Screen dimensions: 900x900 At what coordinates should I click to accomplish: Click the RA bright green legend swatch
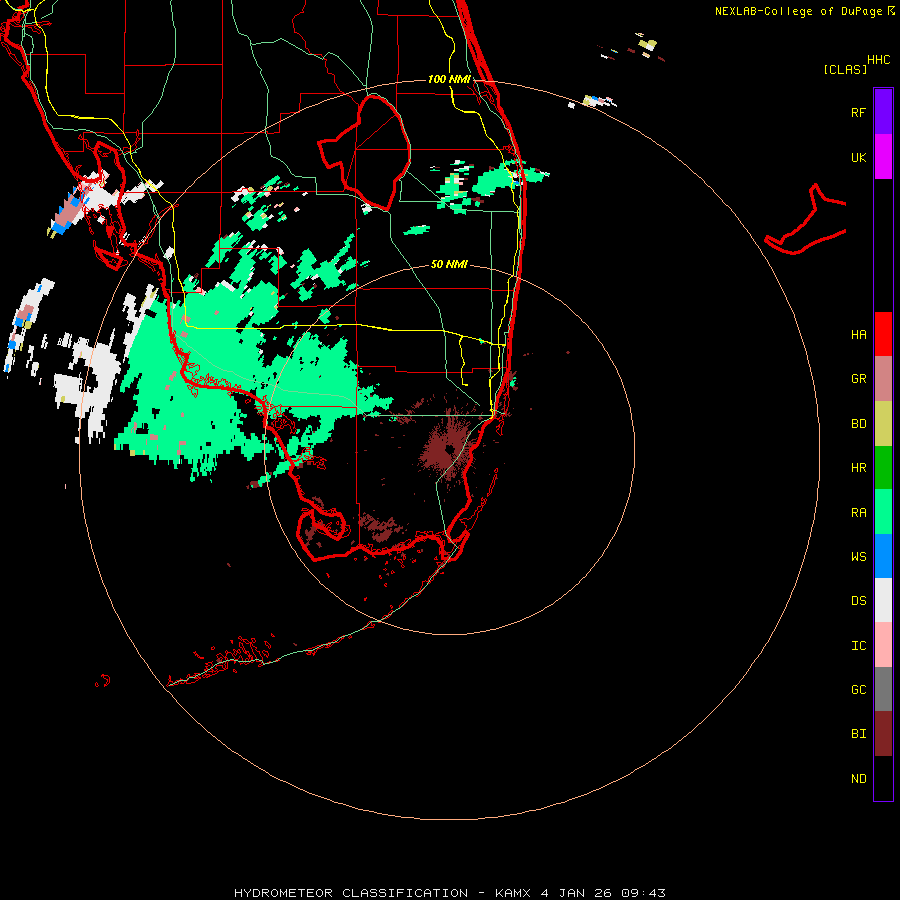883,512
